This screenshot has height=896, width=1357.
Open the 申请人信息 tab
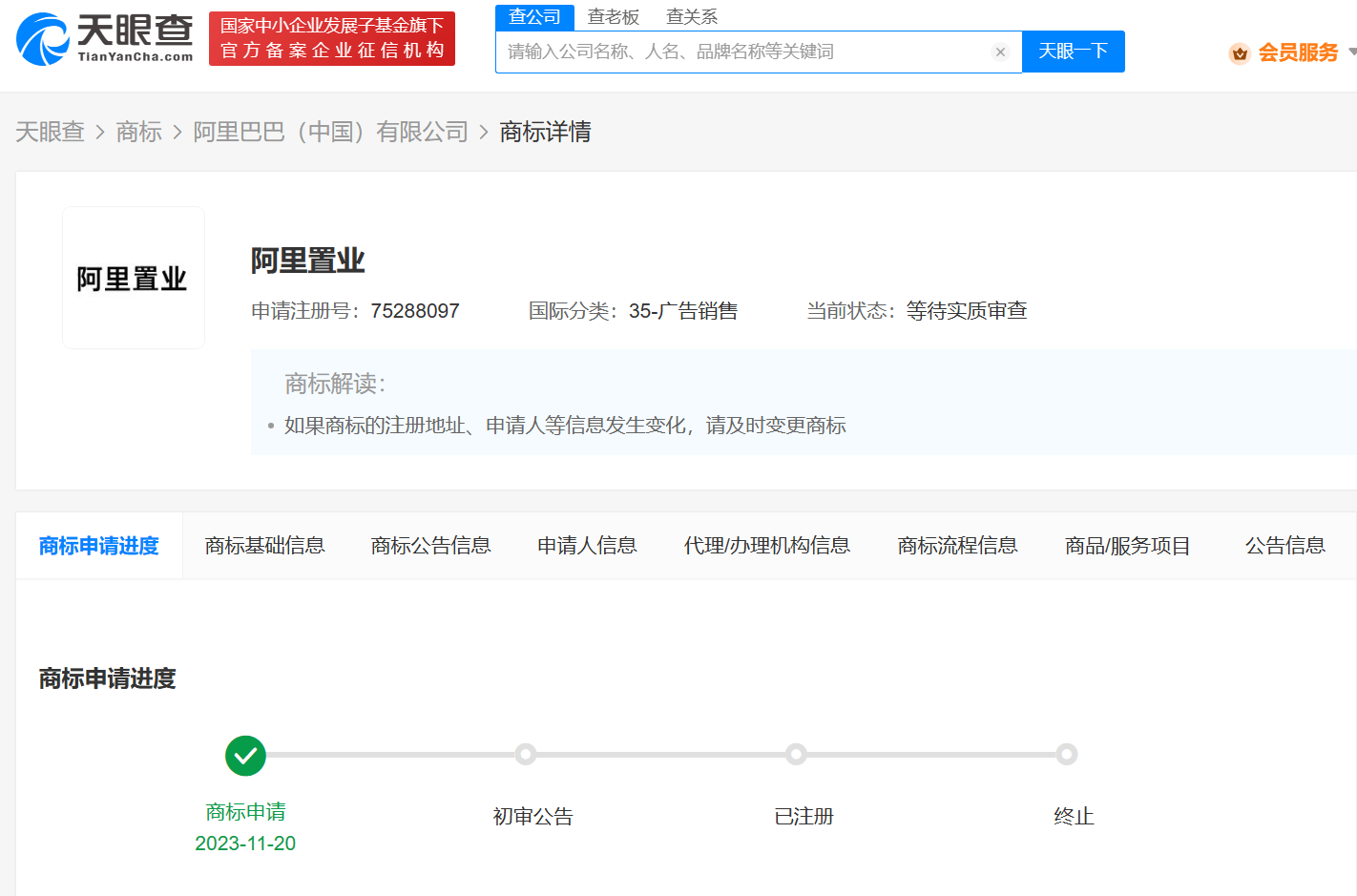click(587, 546)
